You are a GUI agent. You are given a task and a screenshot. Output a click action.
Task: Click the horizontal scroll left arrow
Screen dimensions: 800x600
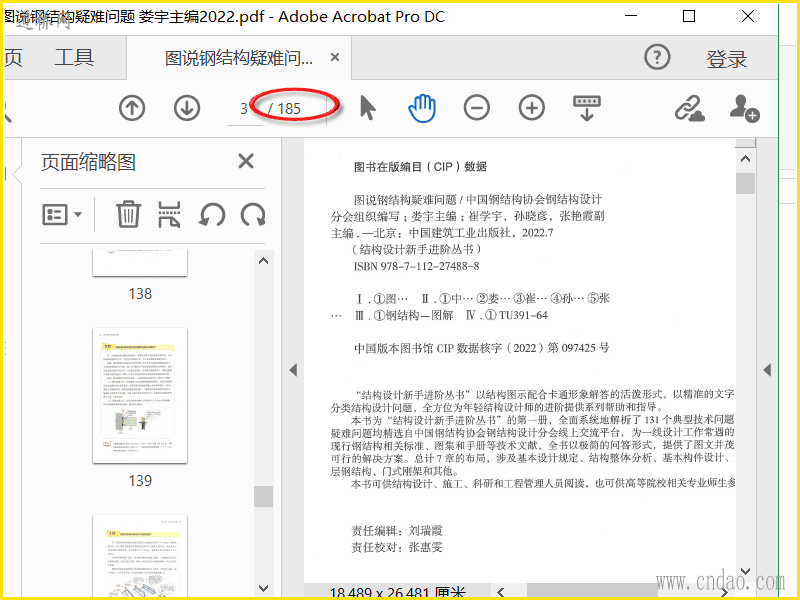[501, 592]
